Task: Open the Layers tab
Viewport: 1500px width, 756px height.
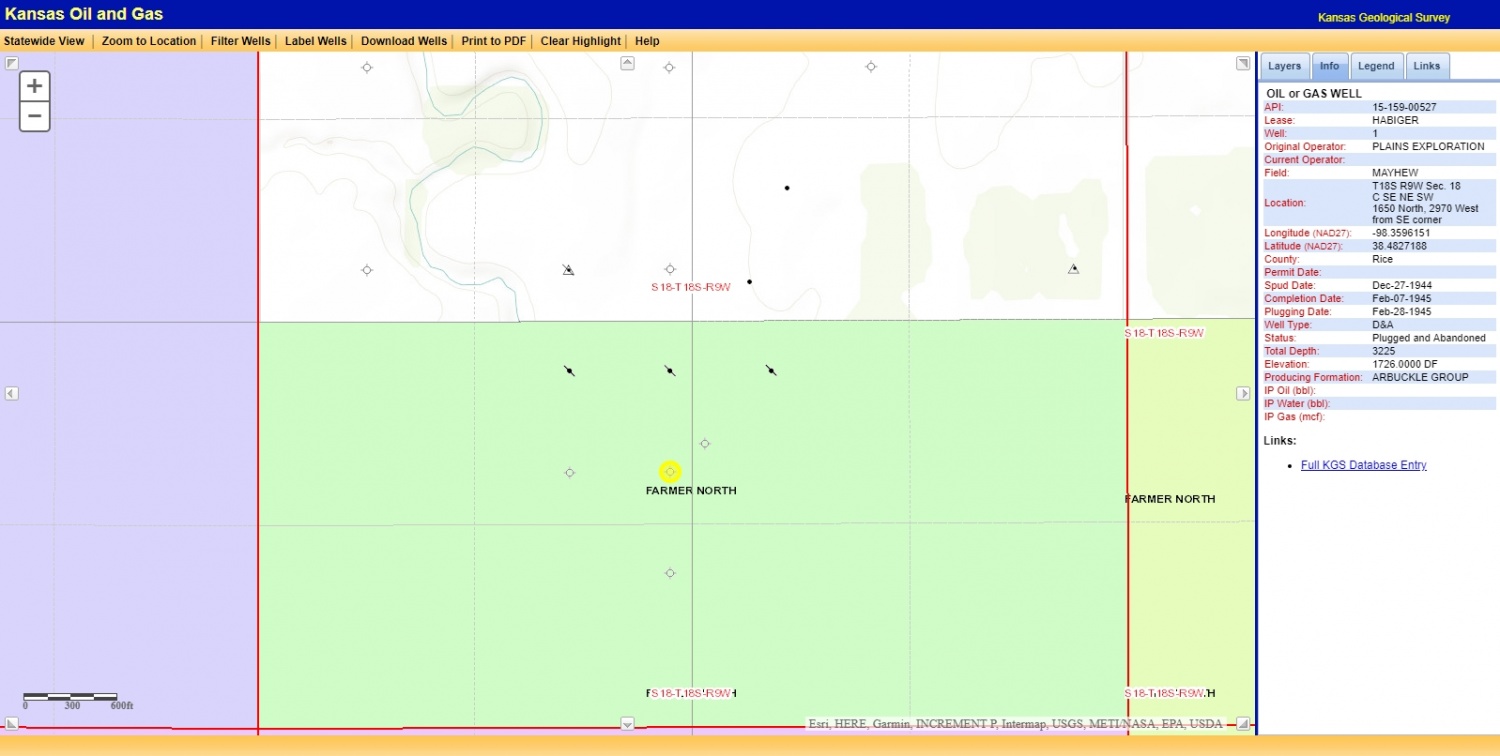Action: [1284, 66]
